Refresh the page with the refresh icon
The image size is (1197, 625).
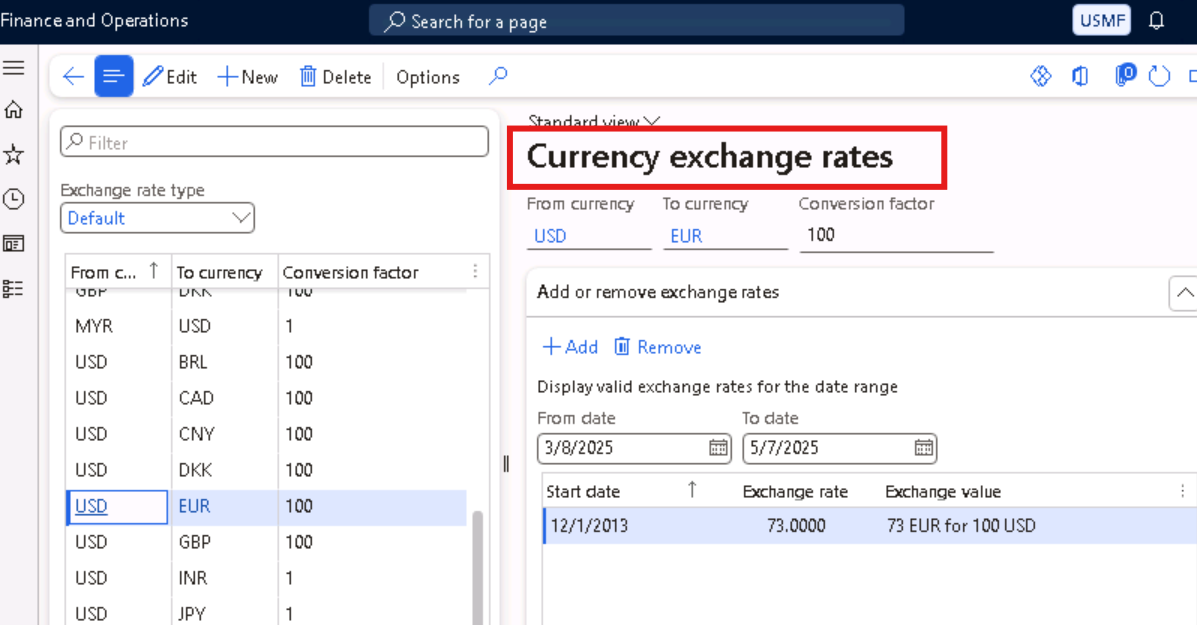click(1159, 76)
